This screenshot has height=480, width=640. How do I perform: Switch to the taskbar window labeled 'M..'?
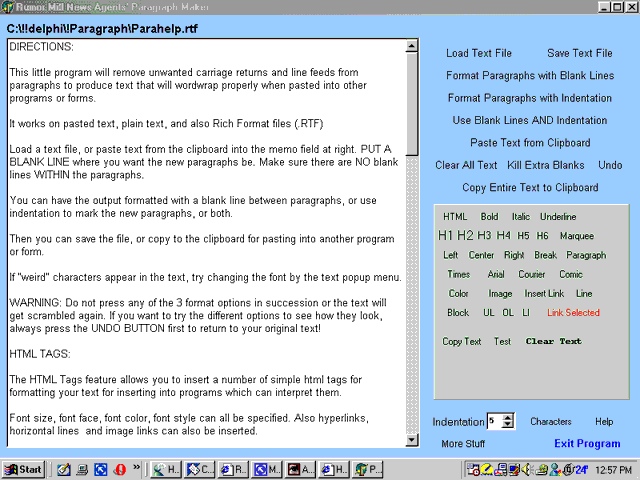coord(267,470)
